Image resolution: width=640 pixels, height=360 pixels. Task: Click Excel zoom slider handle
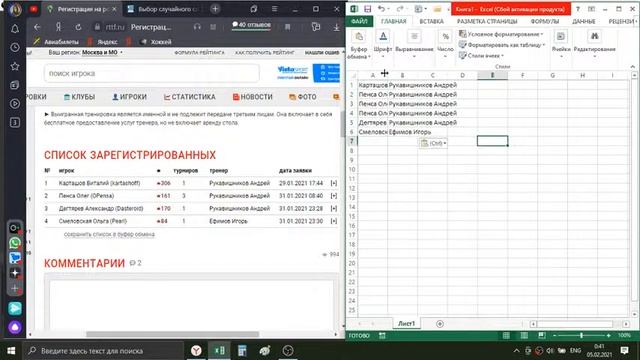(x=581, y=336)
